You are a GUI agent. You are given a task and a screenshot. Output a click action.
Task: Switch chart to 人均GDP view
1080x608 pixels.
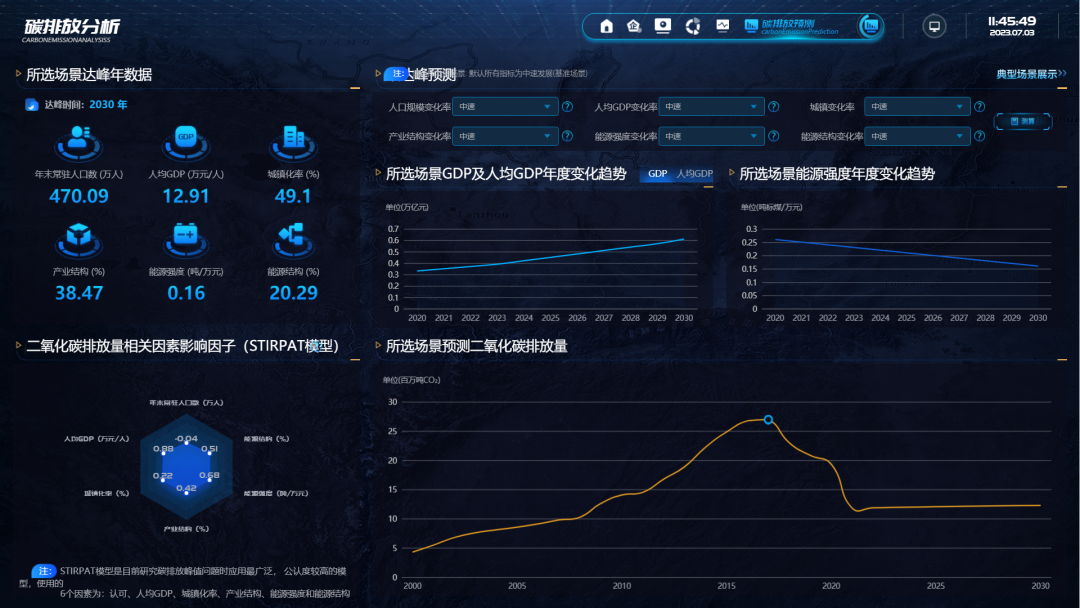point(694,174)
